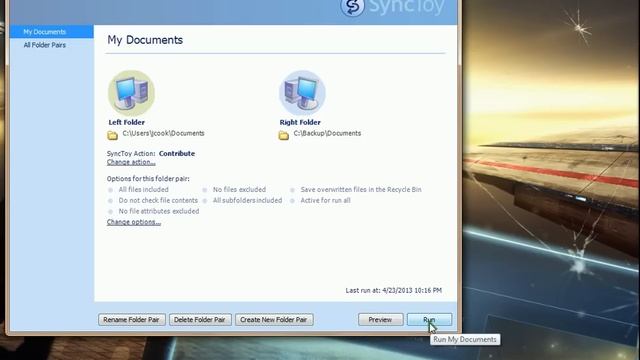Open the Change options link
The width and height of the screenshot is (640, 360).
[x=133, y=222]
